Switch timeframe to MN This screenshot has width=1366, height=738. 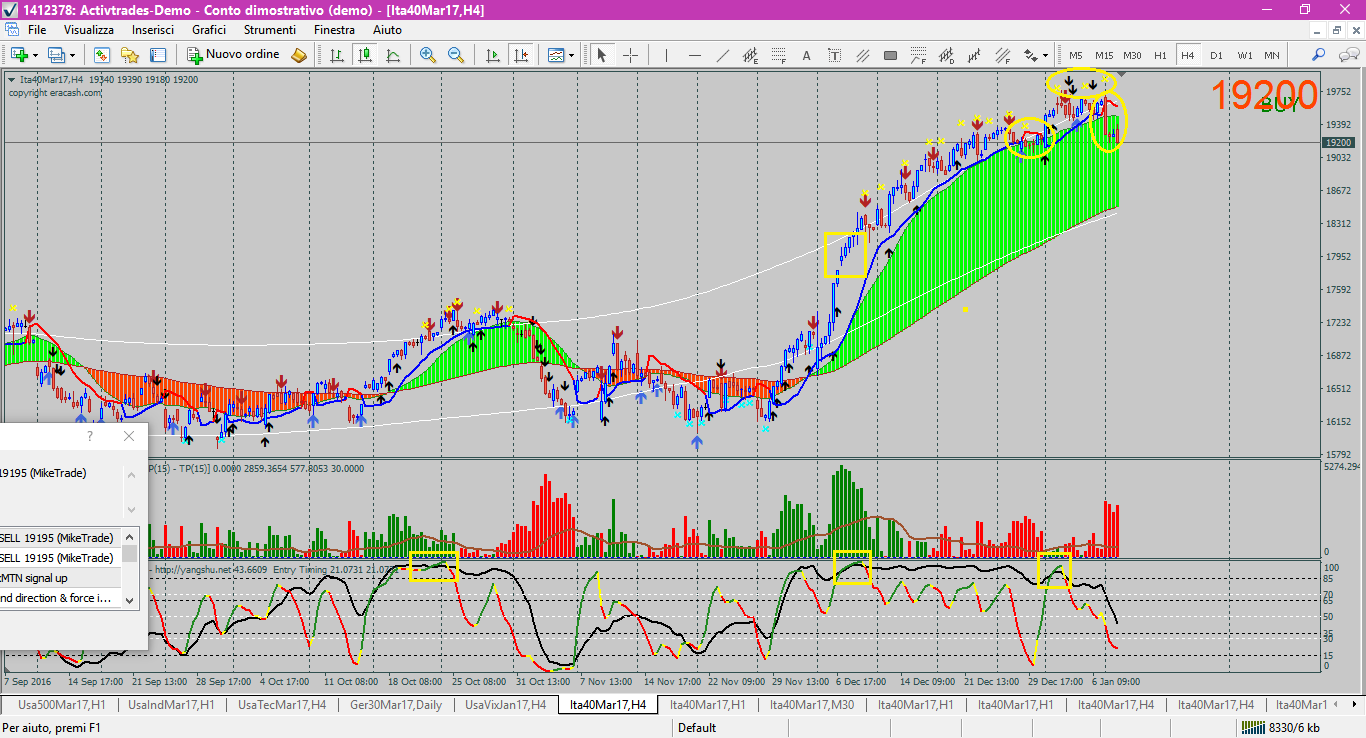tap(1272, 55)
